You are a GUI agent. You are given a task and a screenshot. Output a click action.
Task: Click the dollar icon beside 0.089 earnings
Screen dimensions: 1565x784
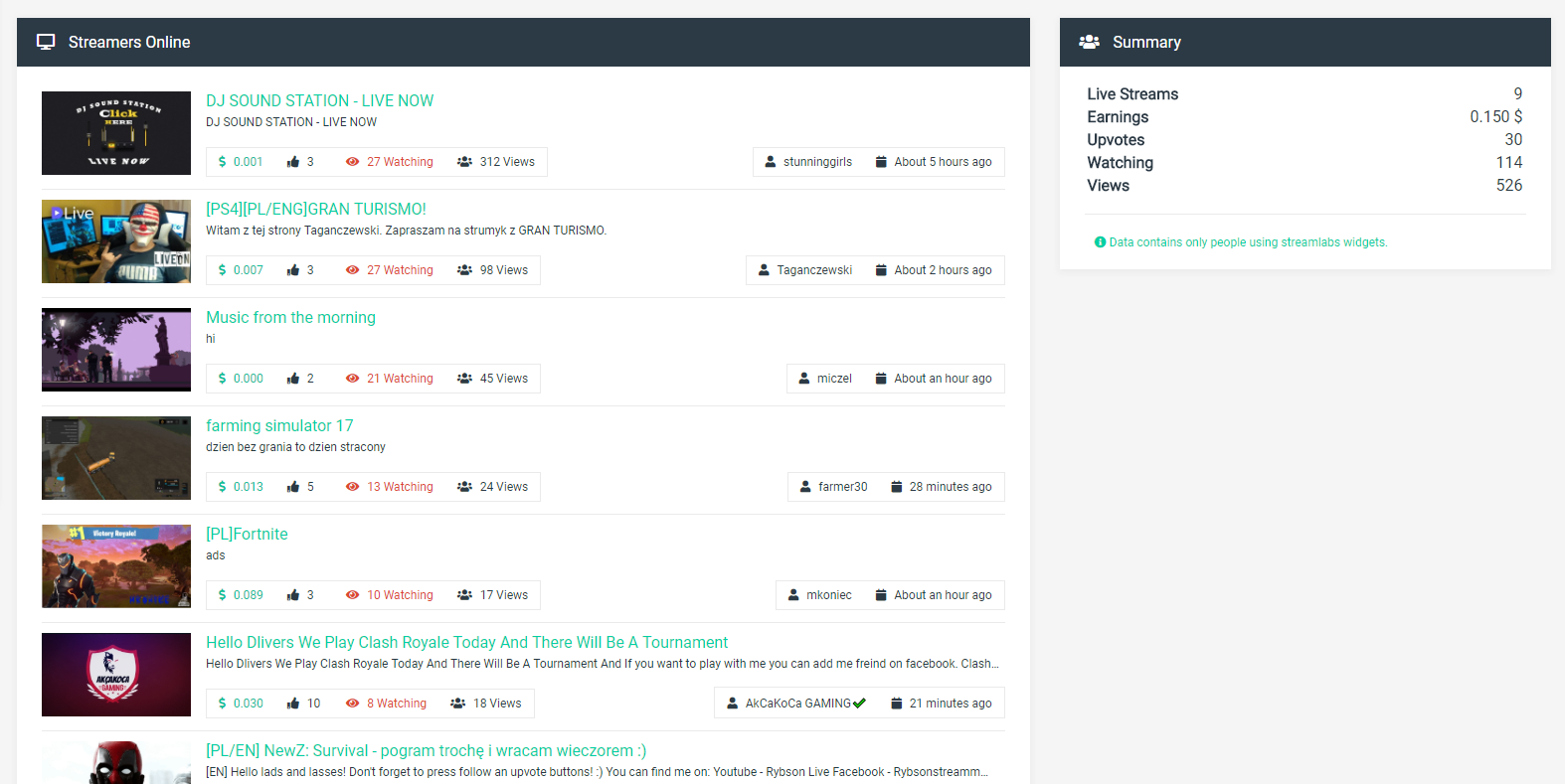[x=223, y=595]
